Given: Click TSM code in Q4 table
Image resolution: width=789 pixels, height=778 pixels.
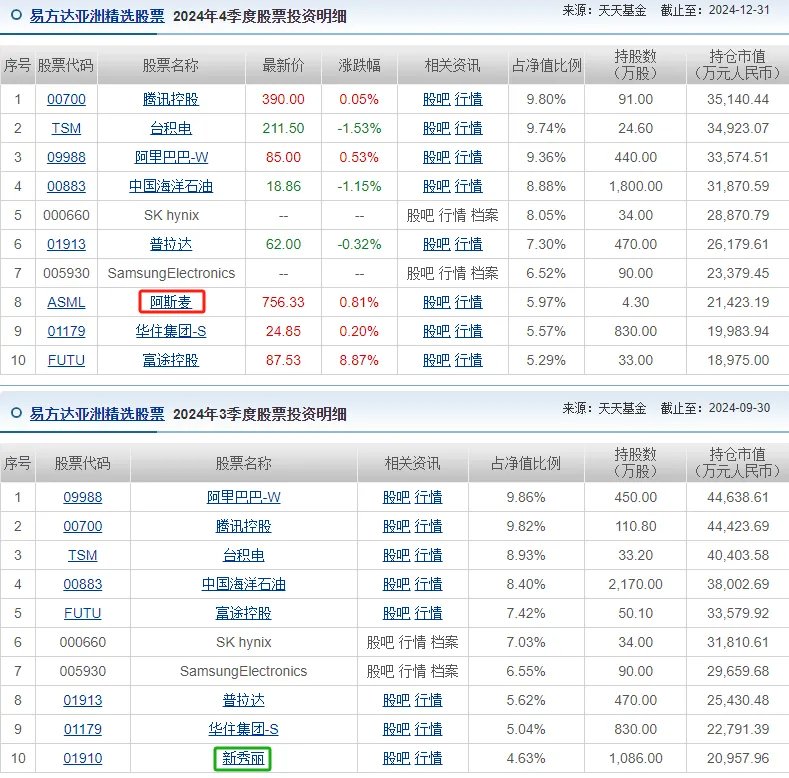Looking at the screenshot, I should [66, 128].
